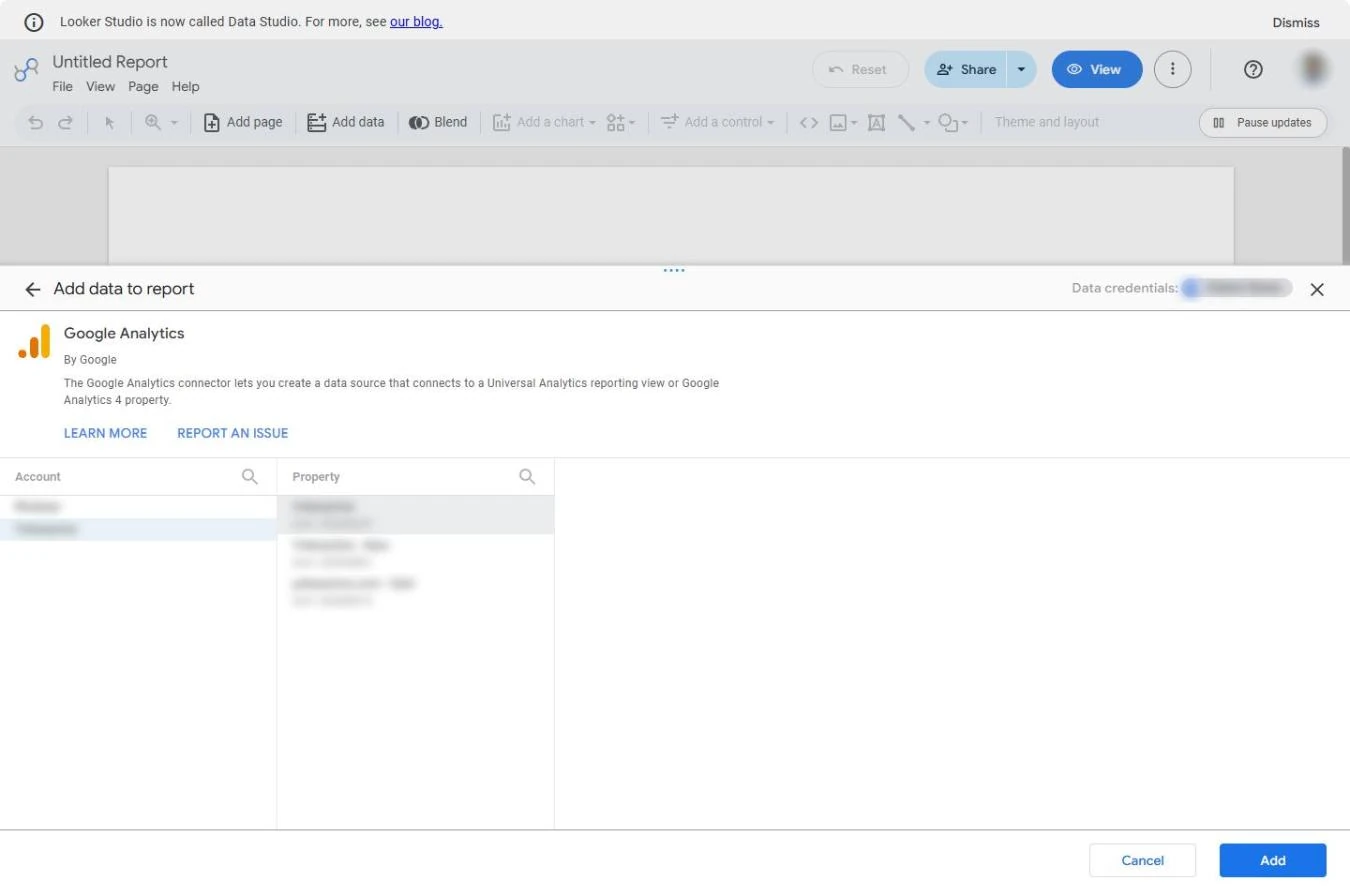Click the View button
Image resolution: width=1350 pixels, height=896 pixels.
[1096, 69]
